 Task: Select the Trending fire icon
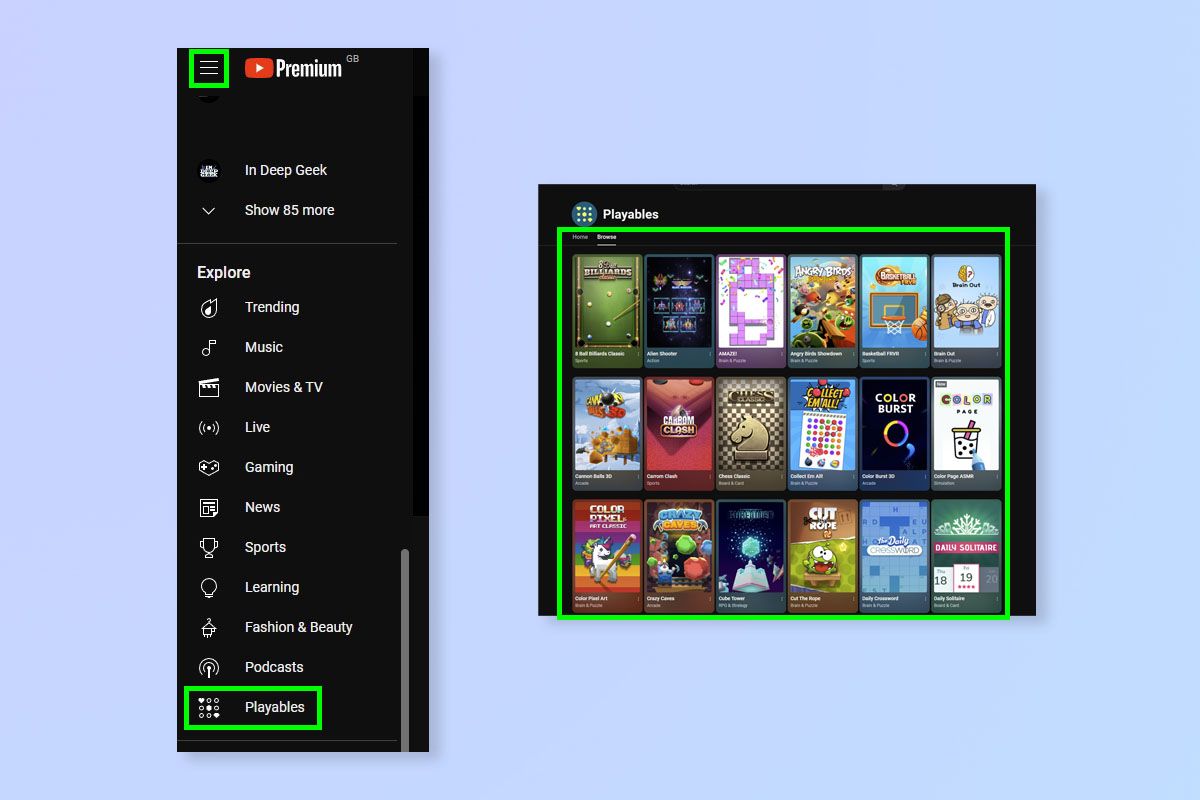pyautogui.click(x=208, y=307)
